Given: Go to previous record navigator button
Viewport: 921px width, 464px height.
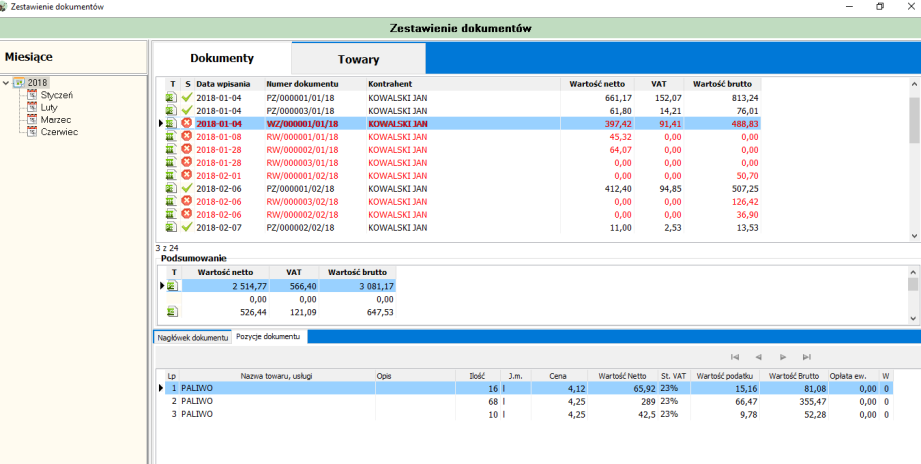Looking at the screenshot, I should (x=759, y=357).
